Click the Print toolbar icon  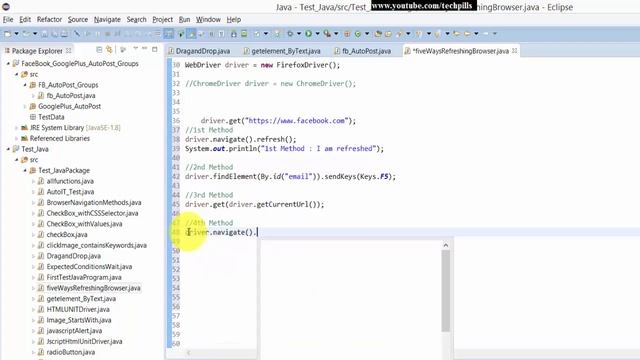click(64, 34)
